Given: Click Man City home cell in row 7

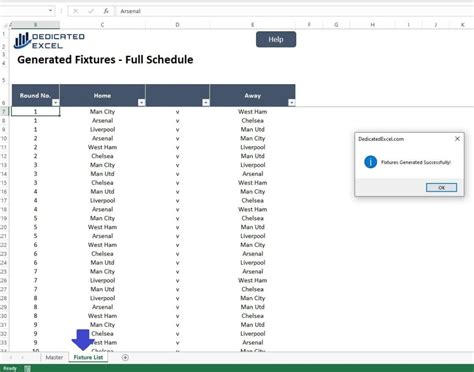Looking at the screenshot, I should tap(102, 111).
